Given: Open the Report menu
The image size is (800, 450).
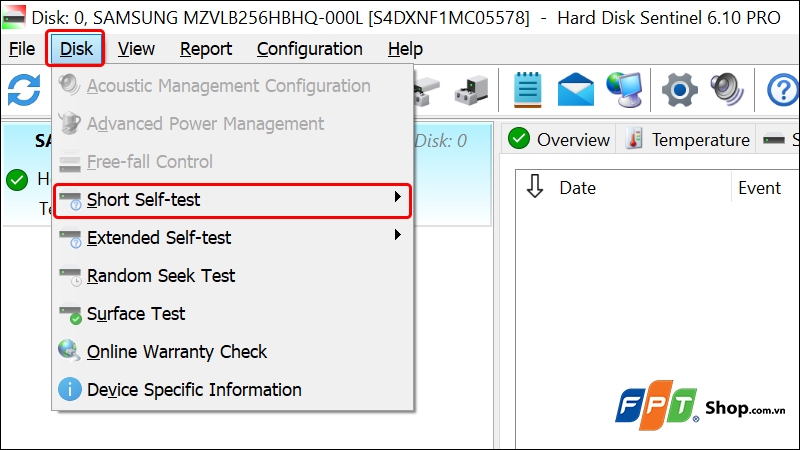Looking at the screenshot, I should click(206, 49).
